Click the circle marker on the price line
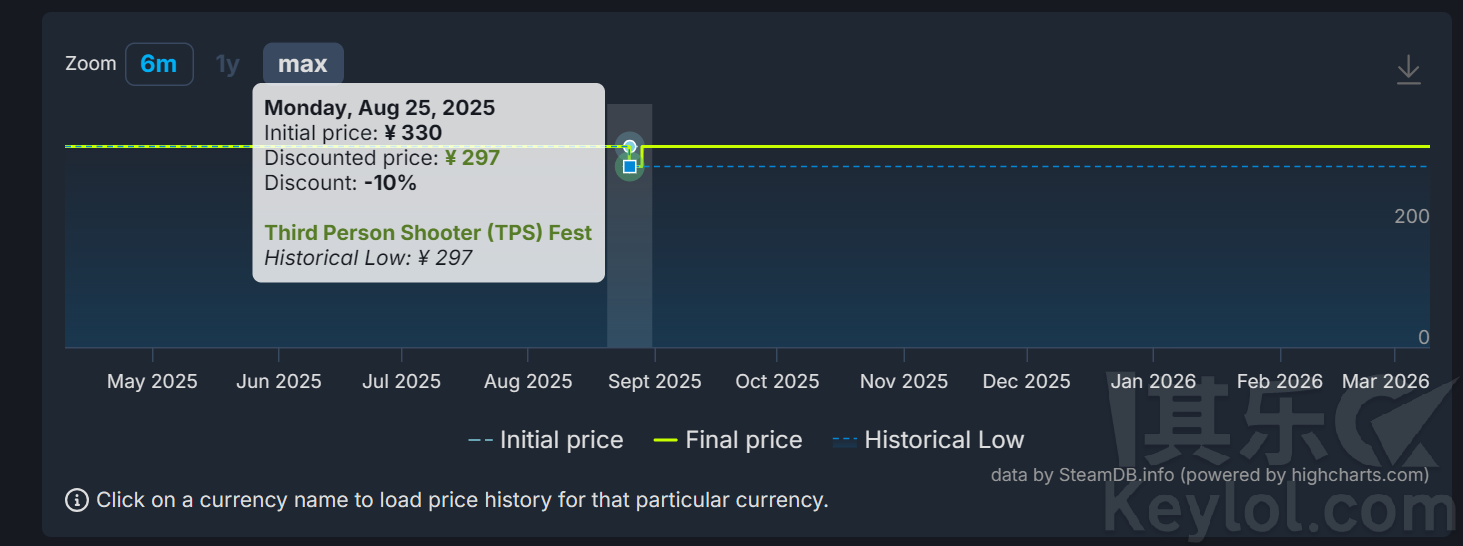 point(630,147)
